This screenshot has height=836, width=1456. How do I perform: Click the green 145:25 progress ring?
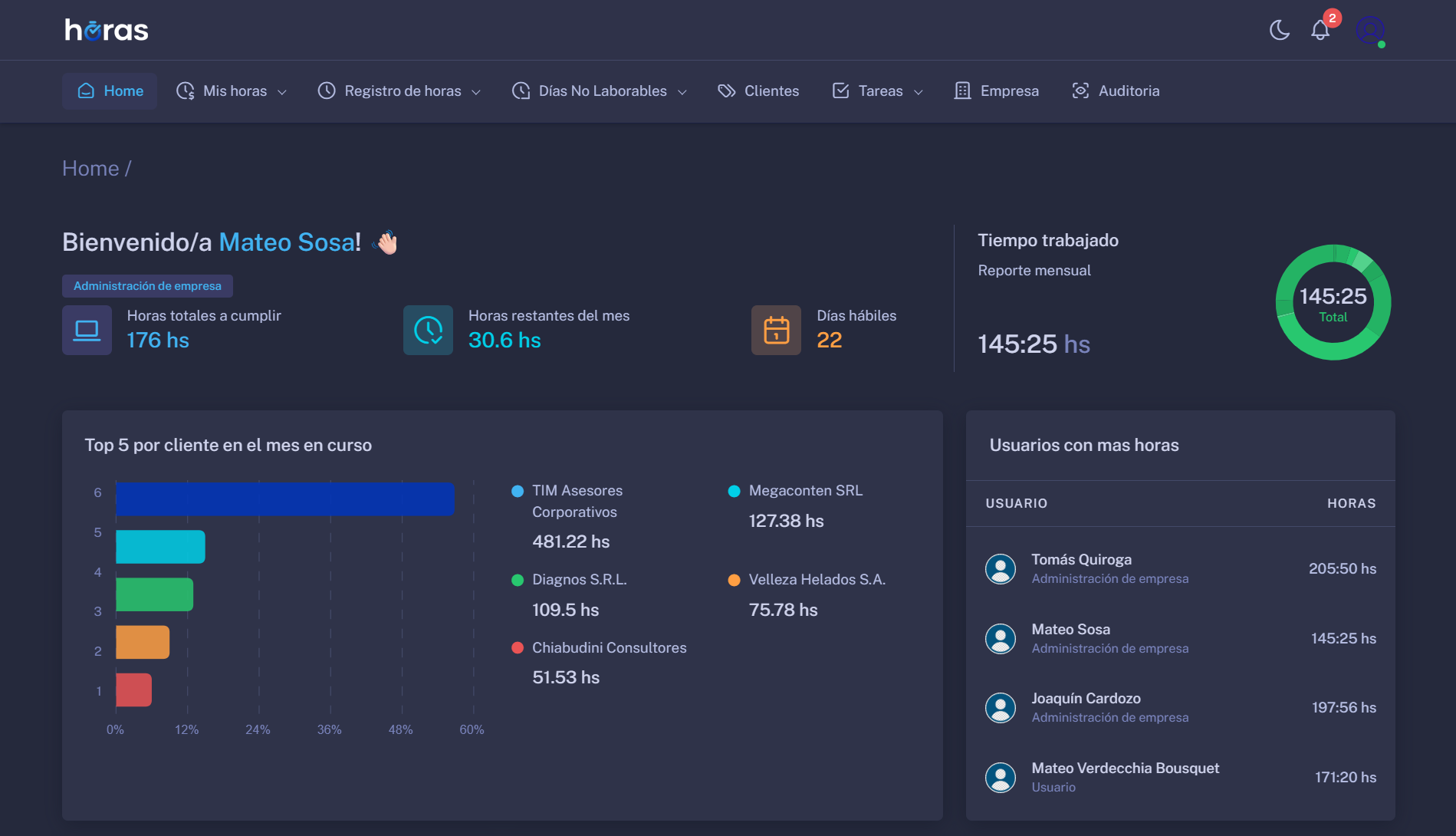pyautogui.click(x=1333, y=302)
